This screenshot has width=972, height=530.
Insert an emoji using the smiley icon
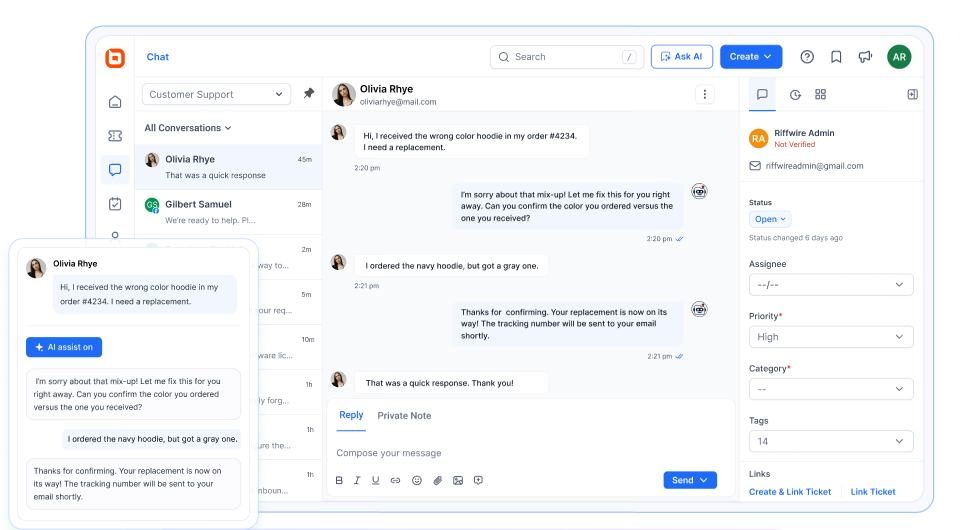[x=417, y=480]
